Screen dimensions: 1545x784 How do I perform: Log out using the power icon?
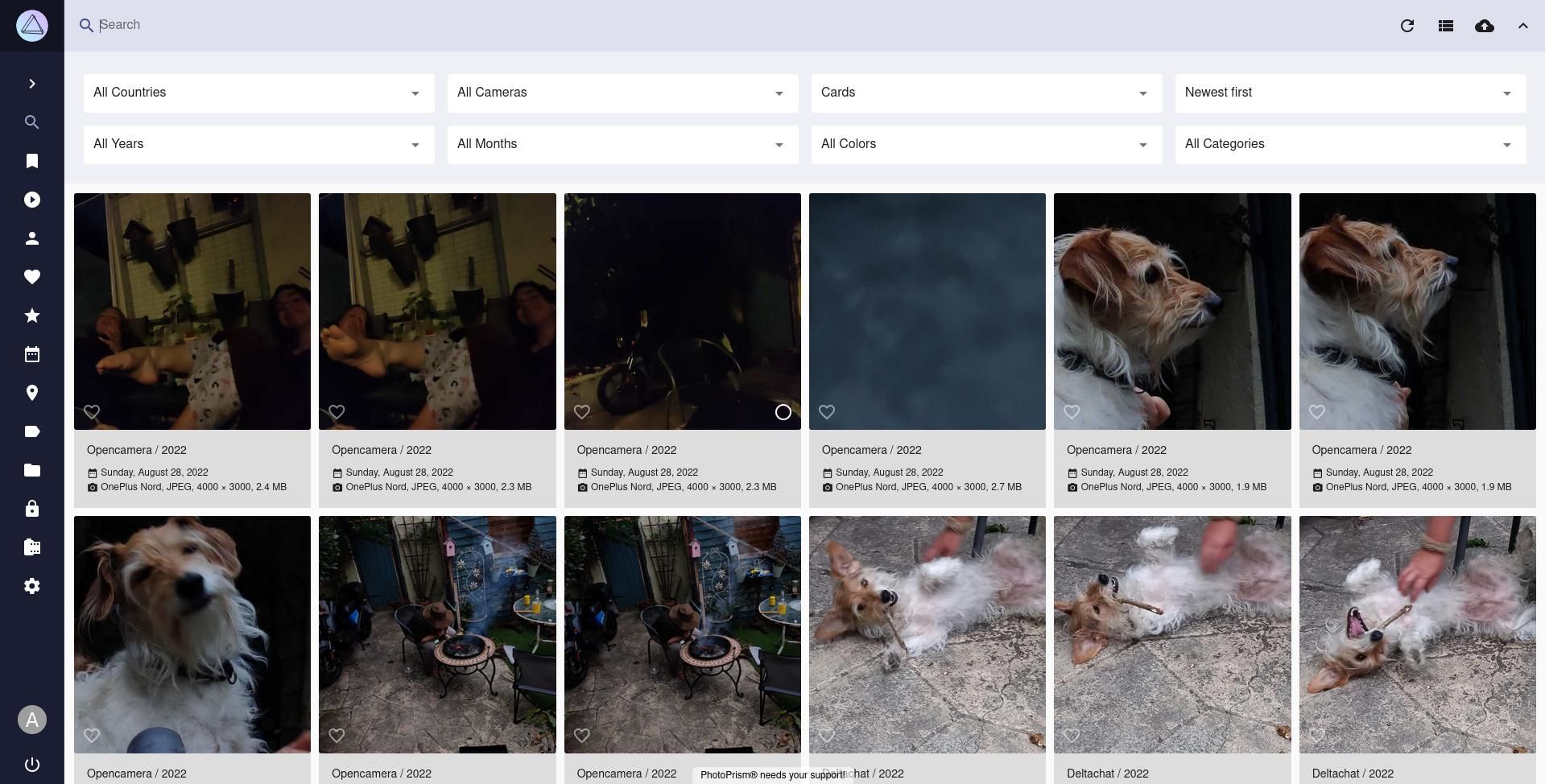pyautogui.click(x=32, y=765)
